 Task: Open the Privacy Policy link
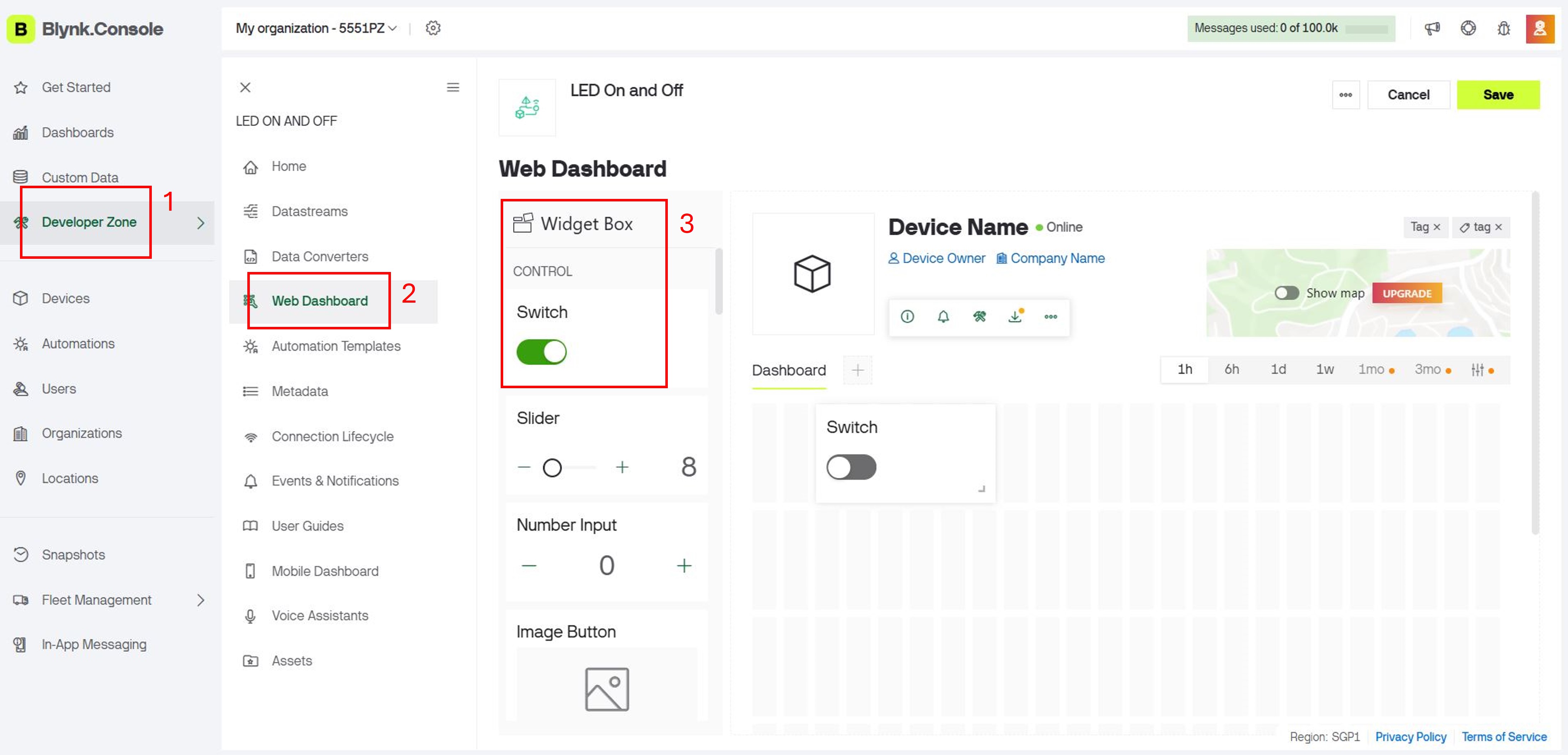point(1410,737)
